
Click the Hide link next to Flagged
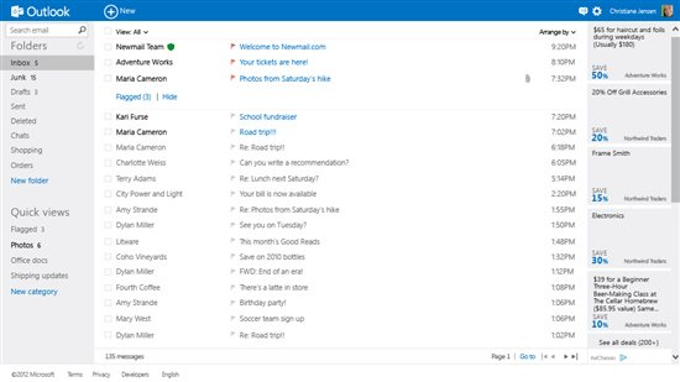coord(170,97)
